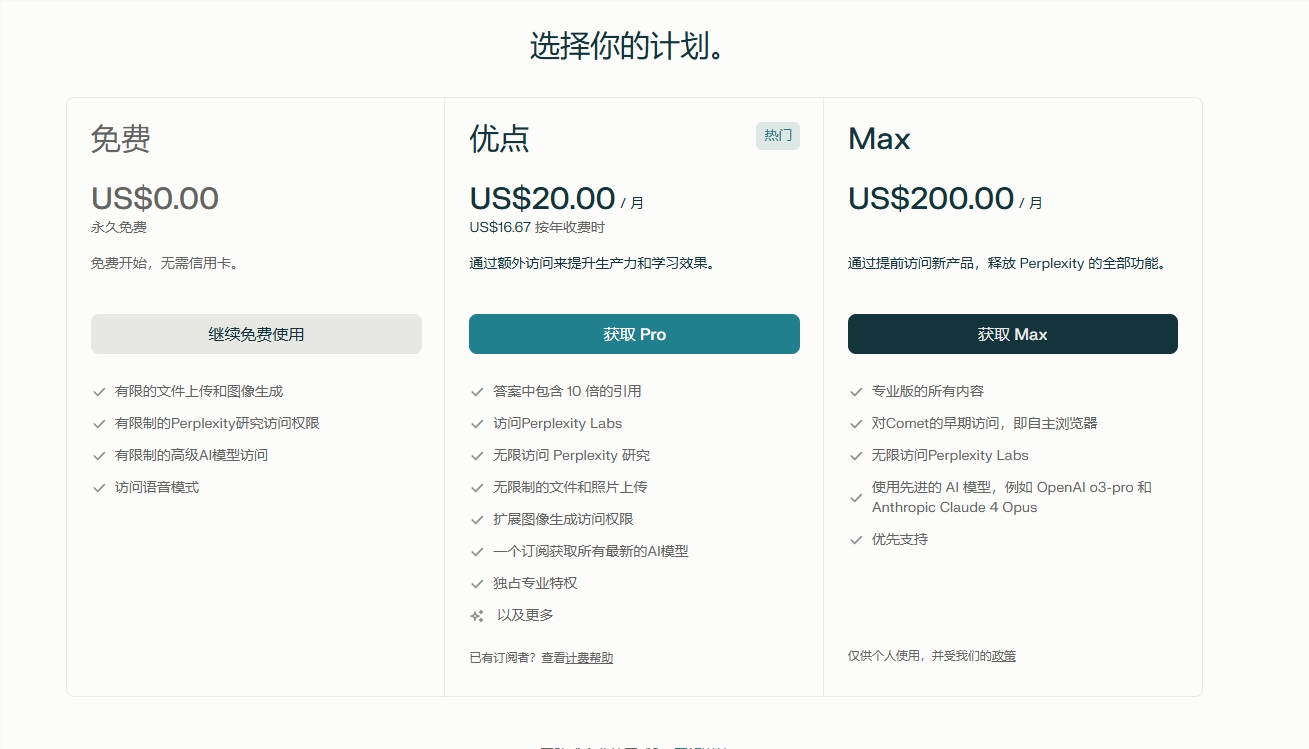Click checkmark next to 无限访问 Perplexity 研究

(x=477, y=456)
